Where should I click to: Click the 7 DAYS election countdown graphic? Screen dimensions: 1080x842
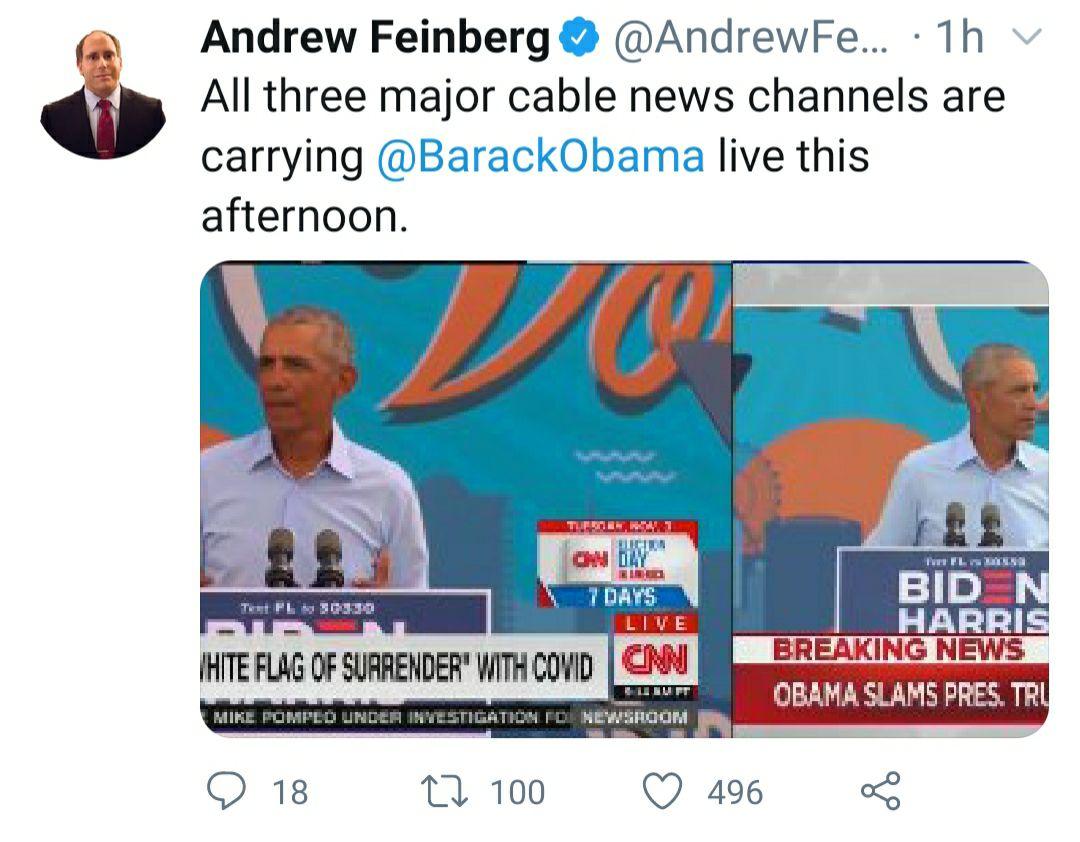click(622, 597)
